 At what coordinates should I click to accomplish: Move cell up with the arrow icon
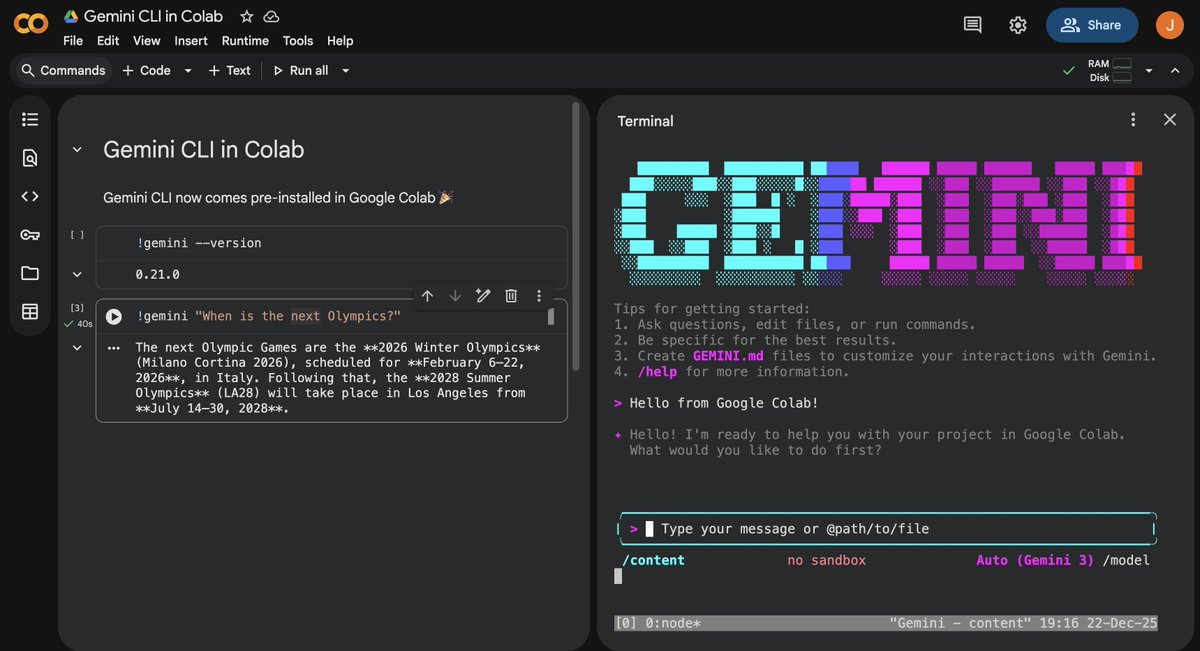tap(427, 296)
